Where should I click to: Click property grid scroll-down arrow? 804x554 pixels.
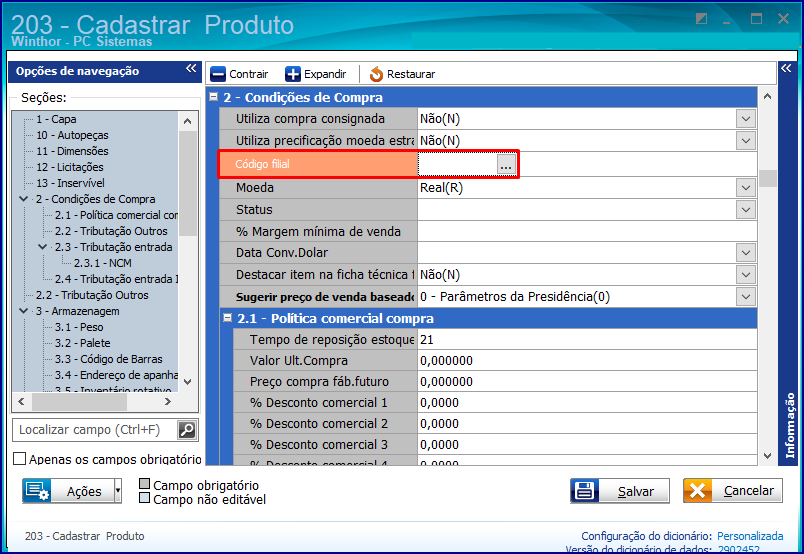tap(768, 456)
